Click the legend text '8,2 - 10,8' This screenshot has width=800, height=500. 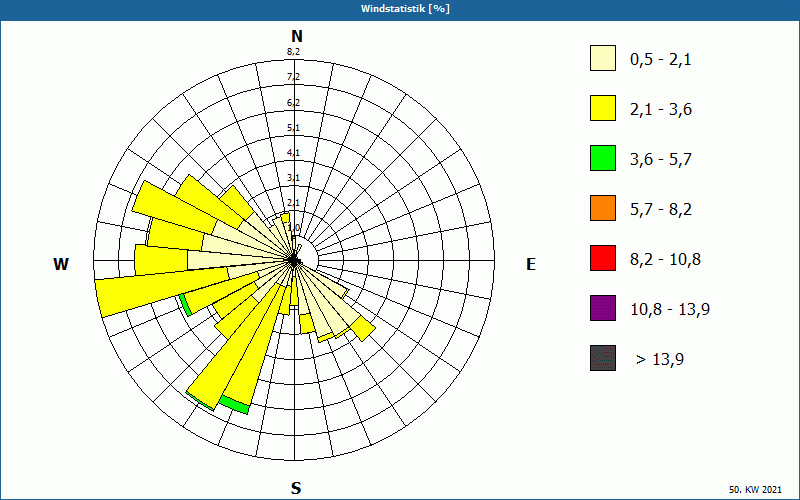665,260
